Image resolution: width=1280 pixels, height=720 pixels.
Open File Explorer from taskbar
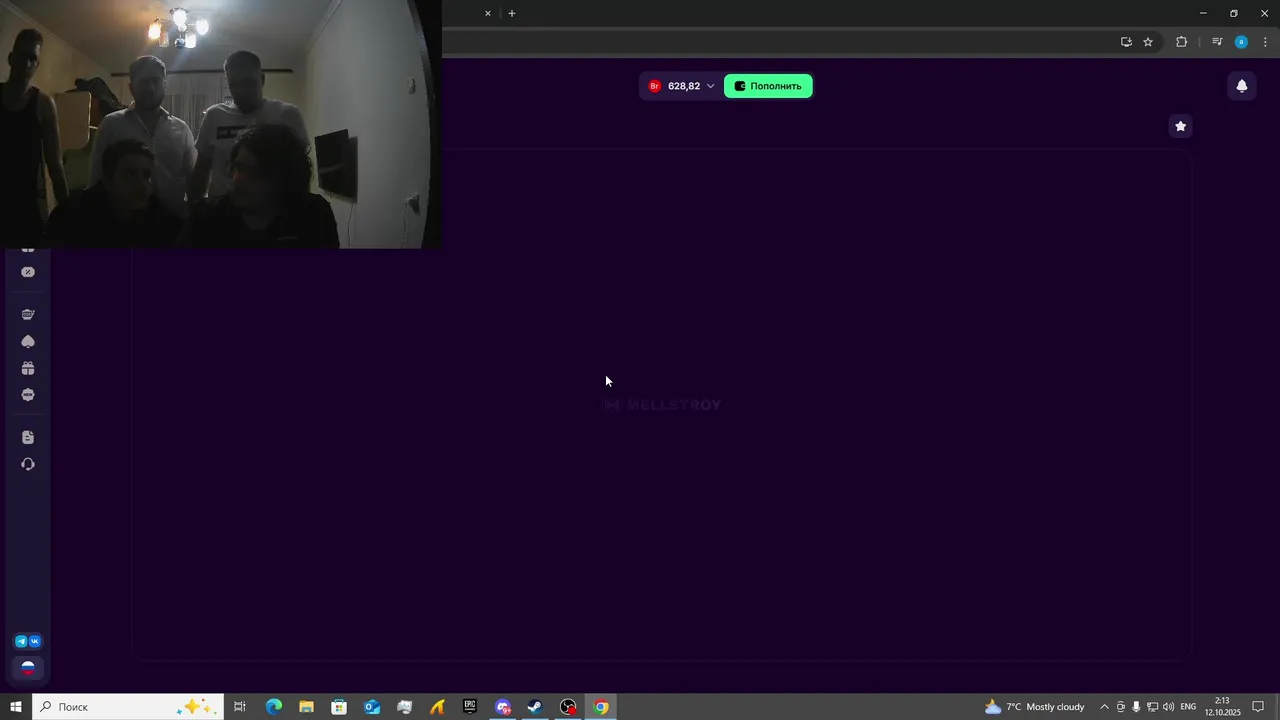pyautogui.click(x=306, y=707)
